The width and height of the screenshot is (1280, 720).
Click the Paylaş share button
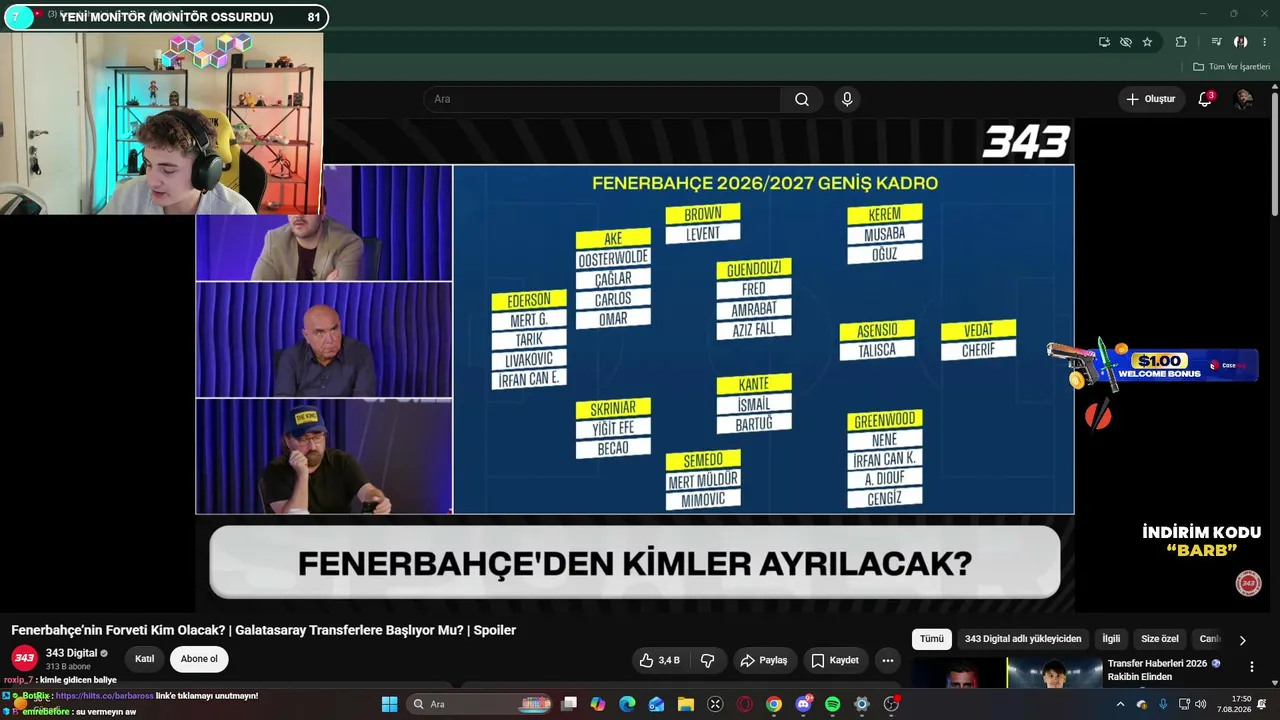tap(764, 660)
